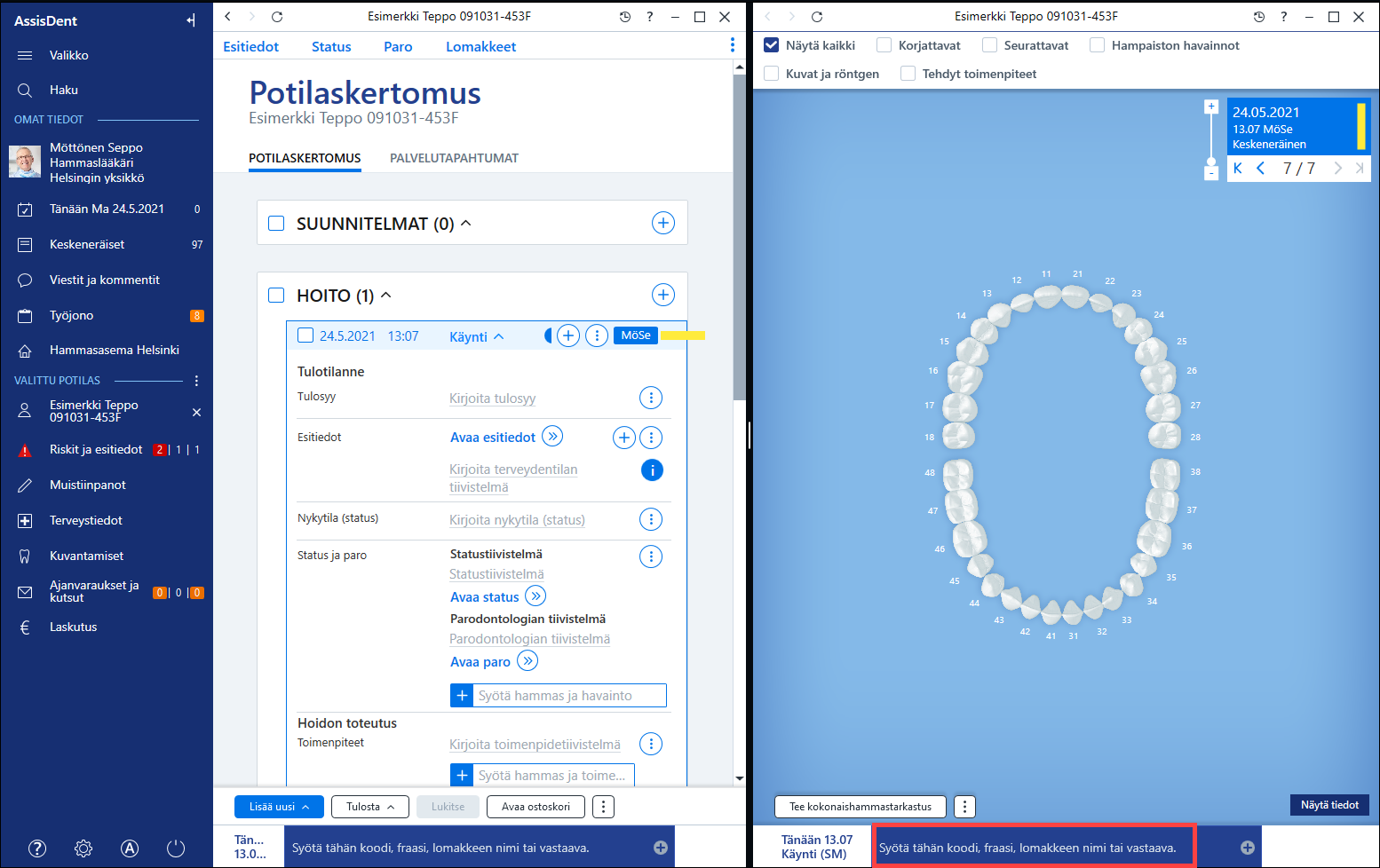
Task: Open Terveystiedot plus icon
Action: [x=25, y=521]
